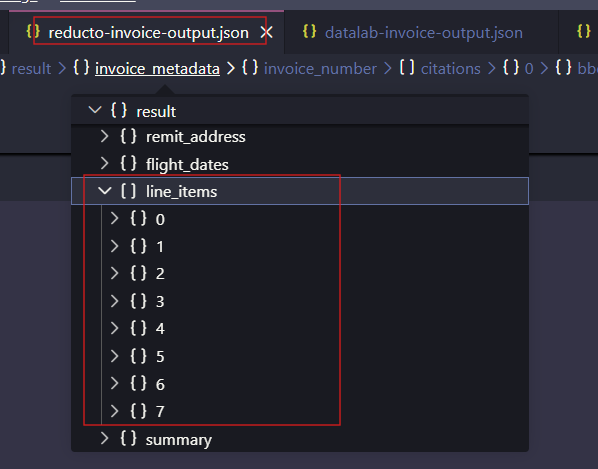Expand the remit_address node
Image resolution: width=598 pixels, height=469 pixels.
point(104,136)
